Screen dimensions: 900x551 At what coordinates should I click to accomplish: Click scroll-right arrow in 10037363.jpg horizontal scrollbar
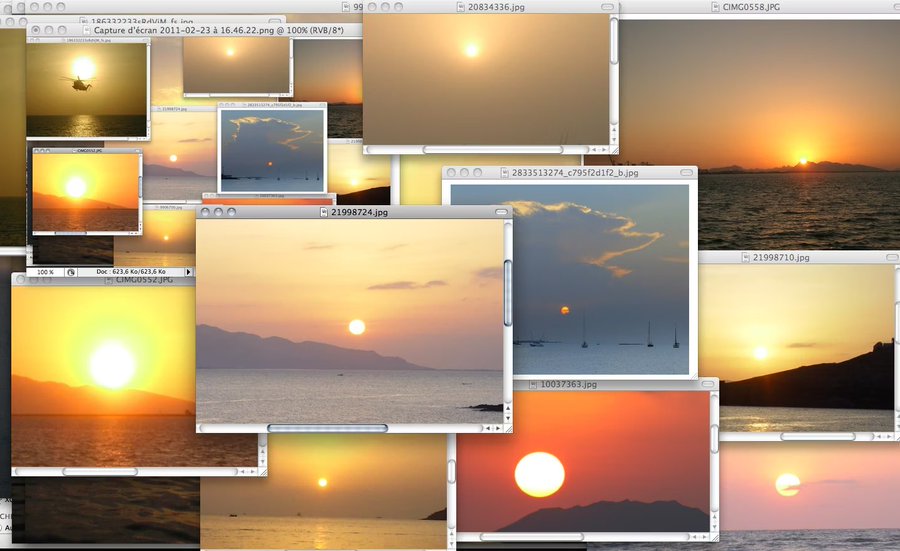pyautogui.click(x=703, y=536)
